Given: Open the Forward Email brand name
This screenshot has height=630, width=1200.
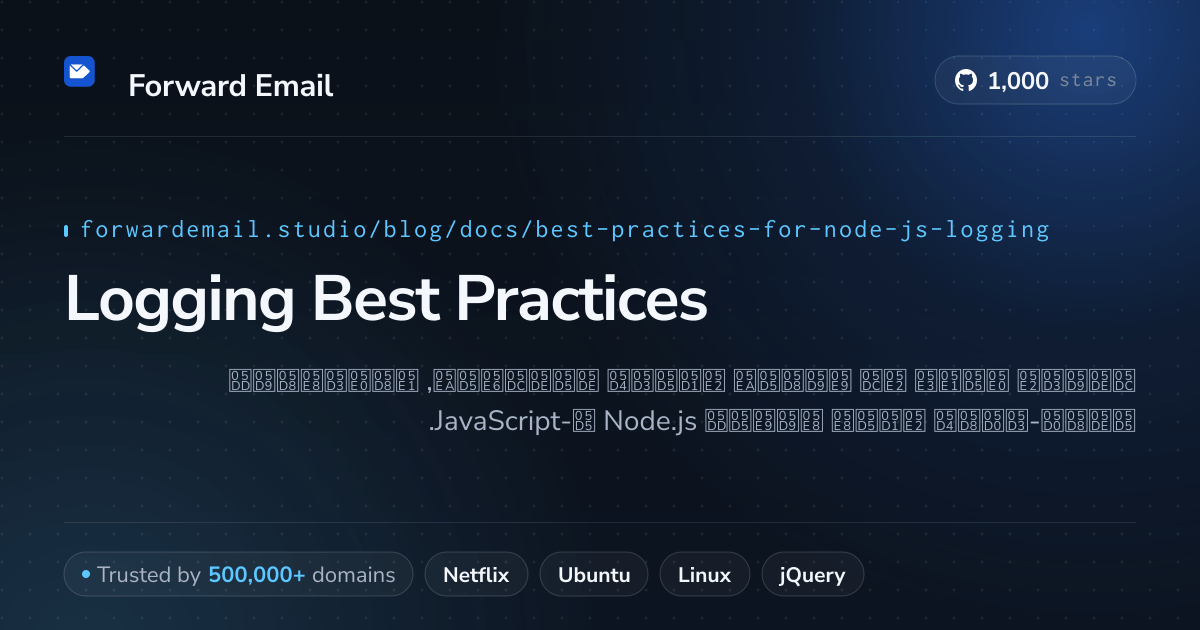Looking at the screenshot, I should pos(231,86).
